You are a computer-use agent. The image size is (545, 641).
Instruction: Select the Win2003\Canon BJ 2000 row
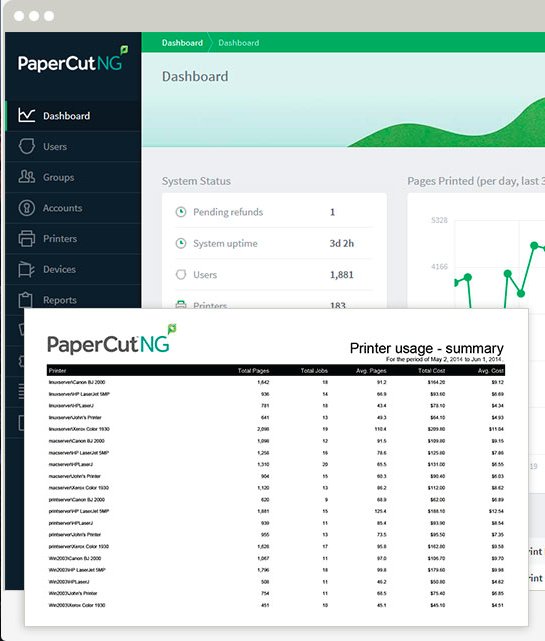click(x=276, y=558)
